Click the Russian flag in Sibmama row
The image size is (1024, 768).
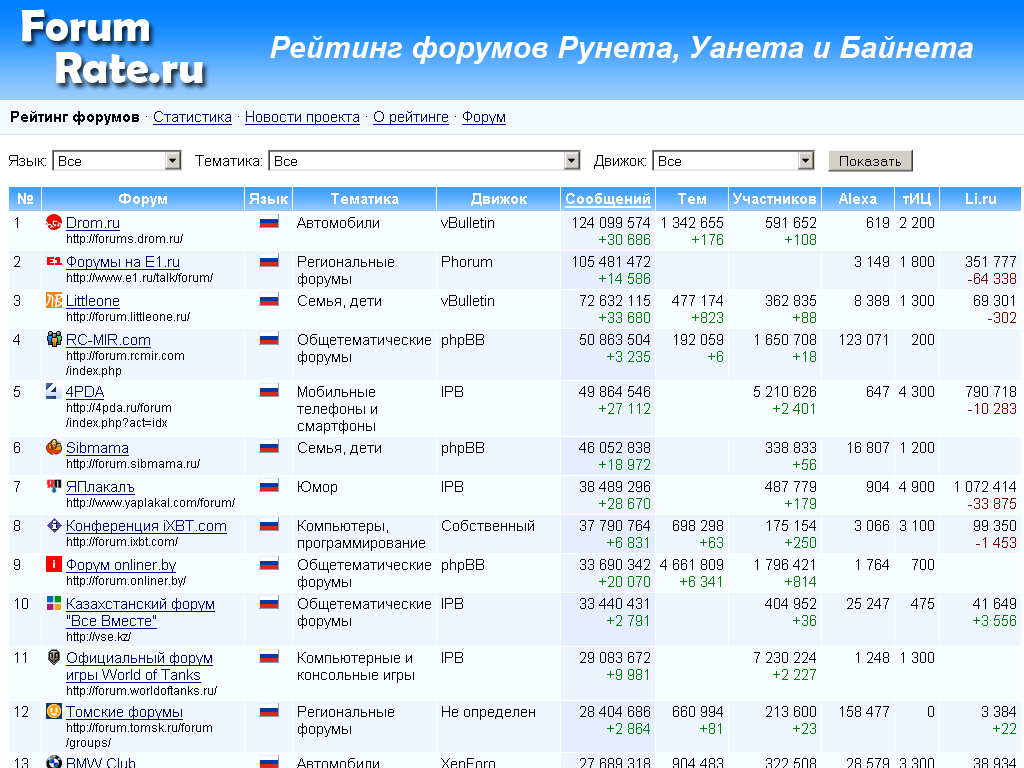tap(269, 447)
